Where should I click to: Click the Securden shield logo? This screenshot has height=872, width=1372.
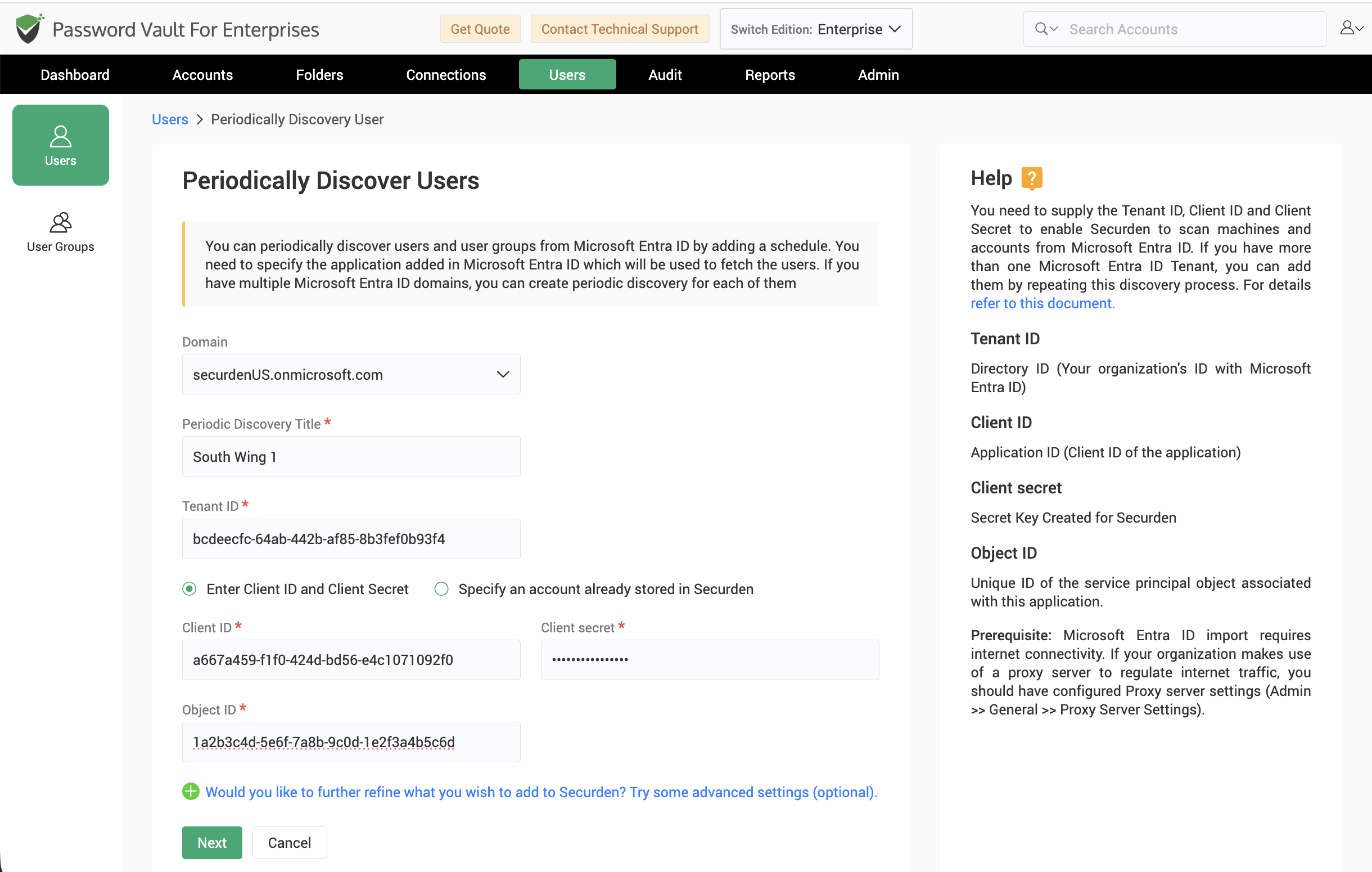(29, 29)
